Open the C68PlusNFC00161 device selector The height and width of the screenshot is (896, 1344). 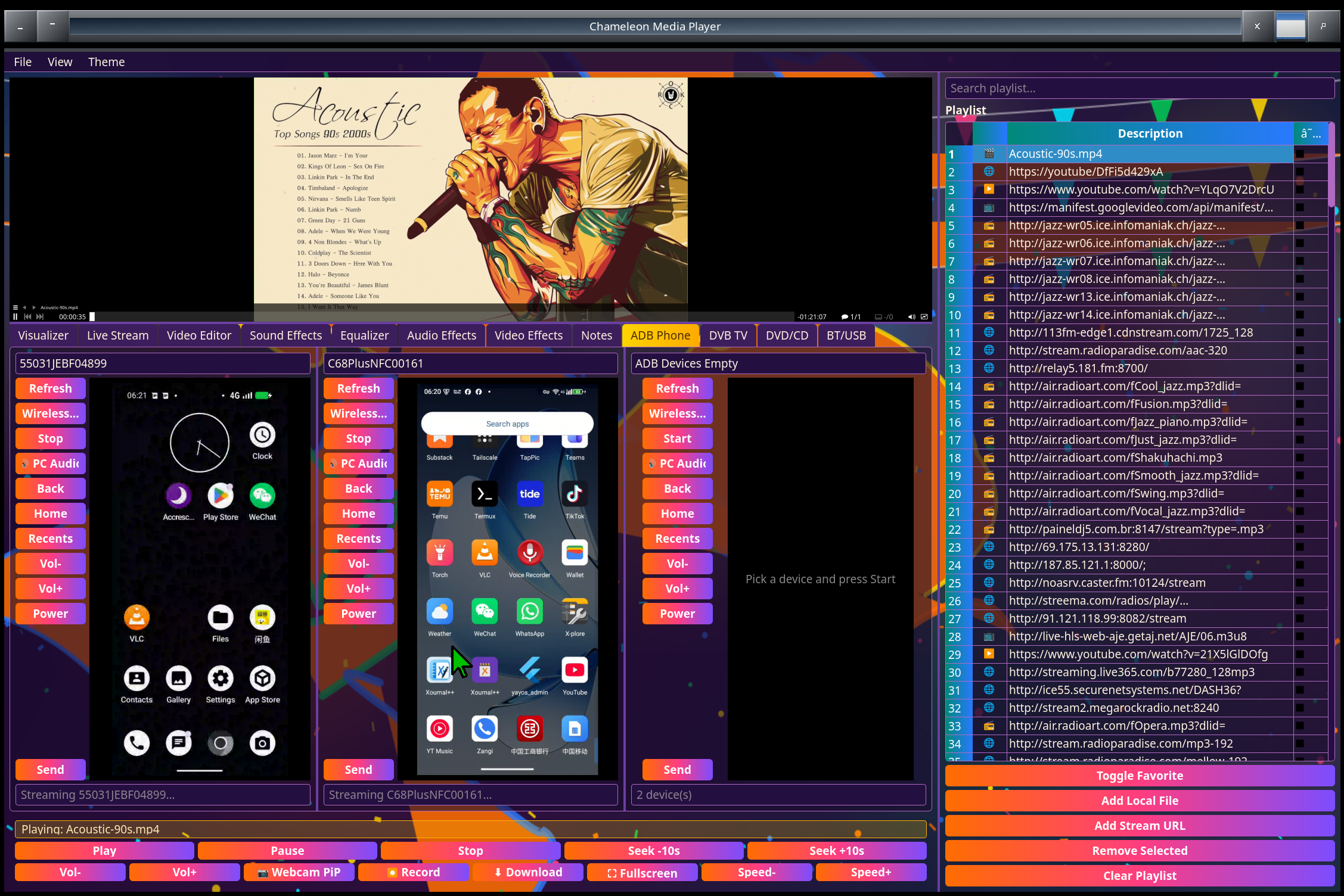pos(470,363)
